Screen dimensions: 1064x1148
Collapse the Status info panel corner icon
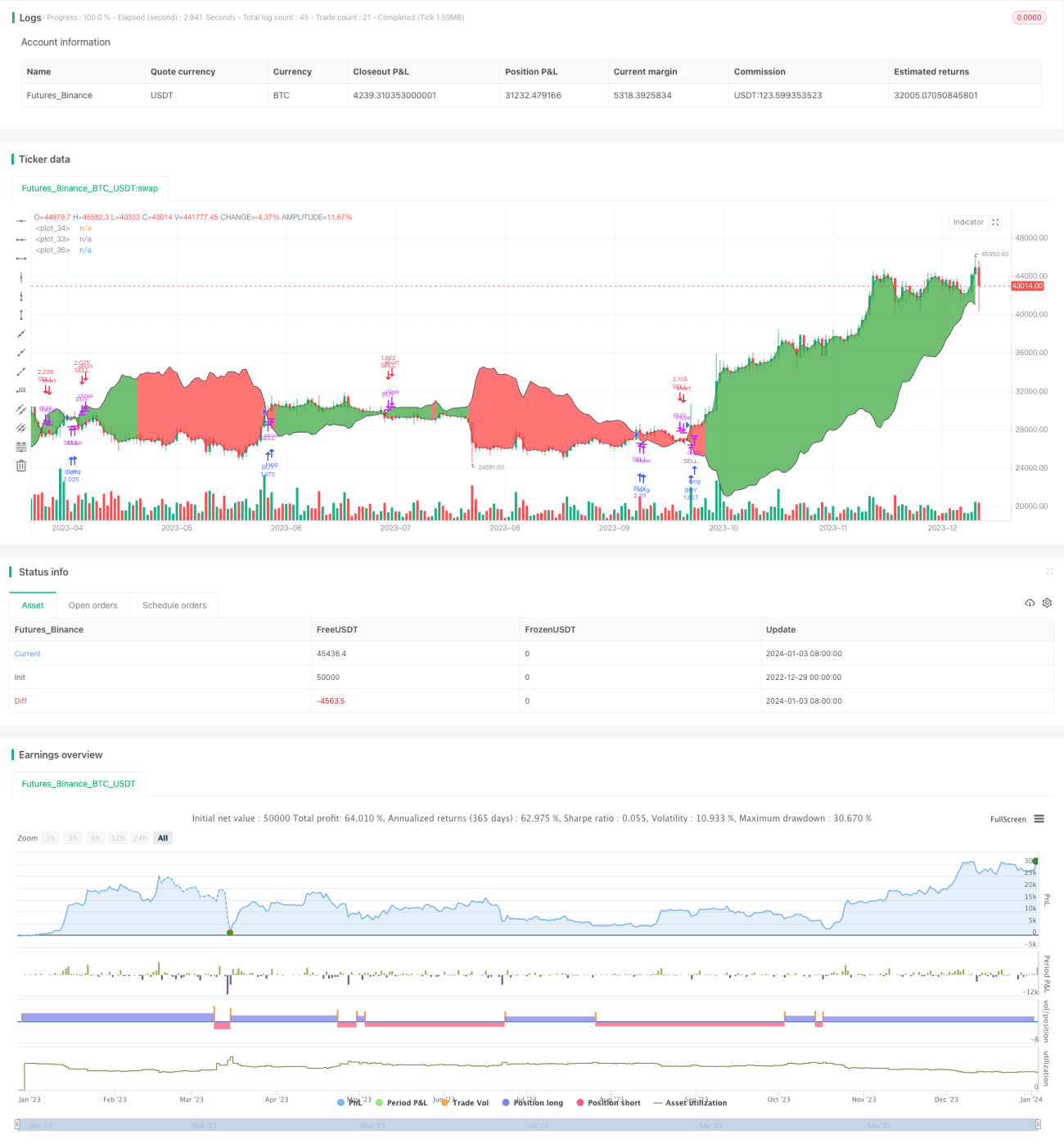pyautogui.click(x=1049, y=571)
